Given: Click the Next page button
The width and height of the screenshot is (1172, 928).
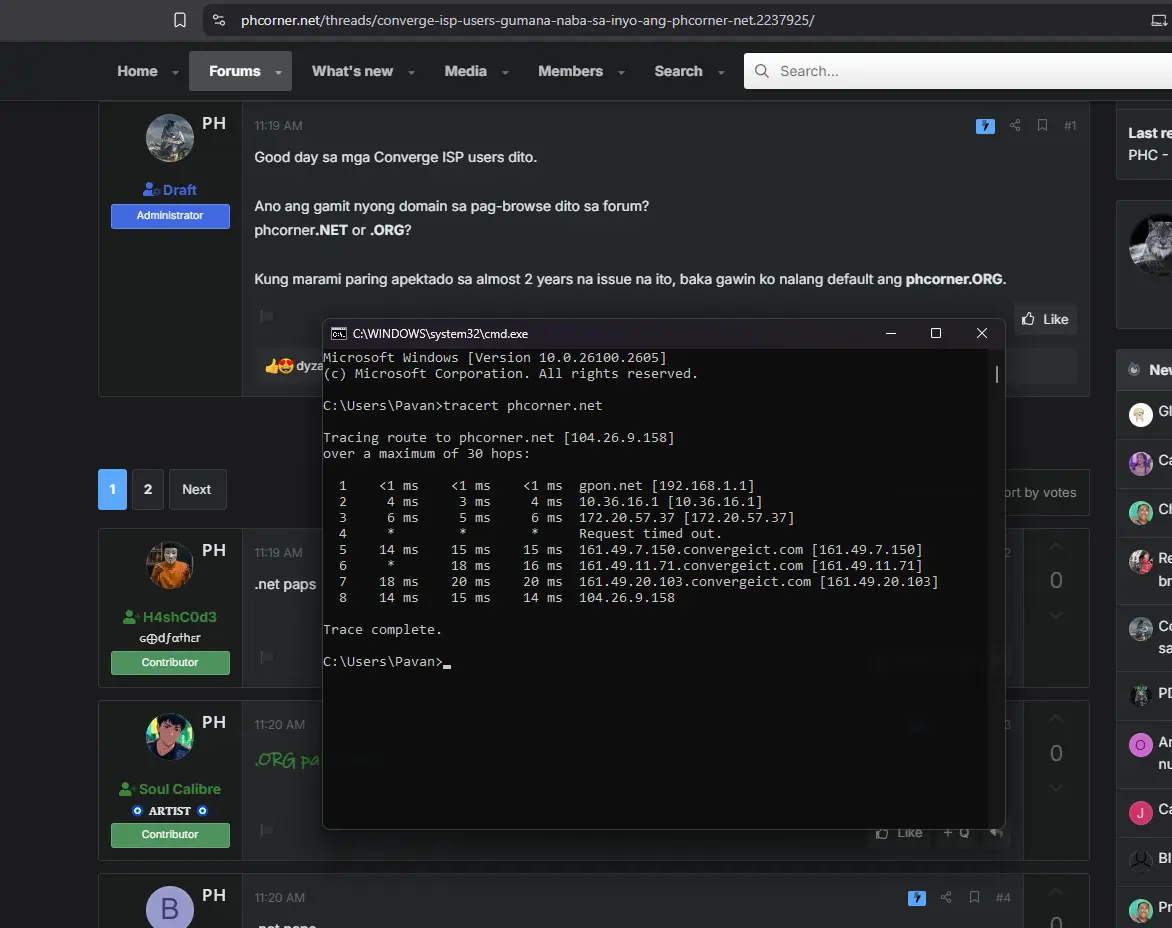Looking at the screenshot, I should pyautogui.click(x=197, y=489).
